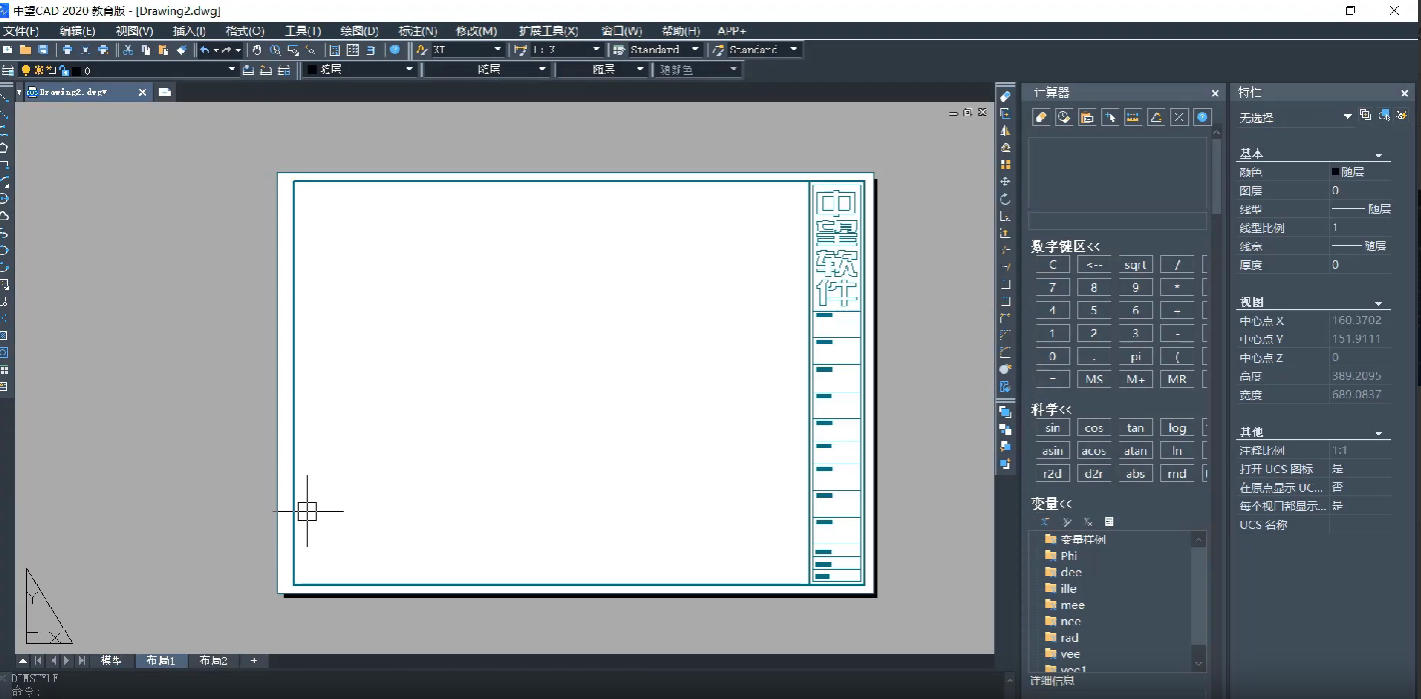Image resolution: width=1421 pixels, height=699 pixels.
Task: Toggle the layer 0 lightbulb on/off icon
Action: pyautogui.click(x=26, y=70)
